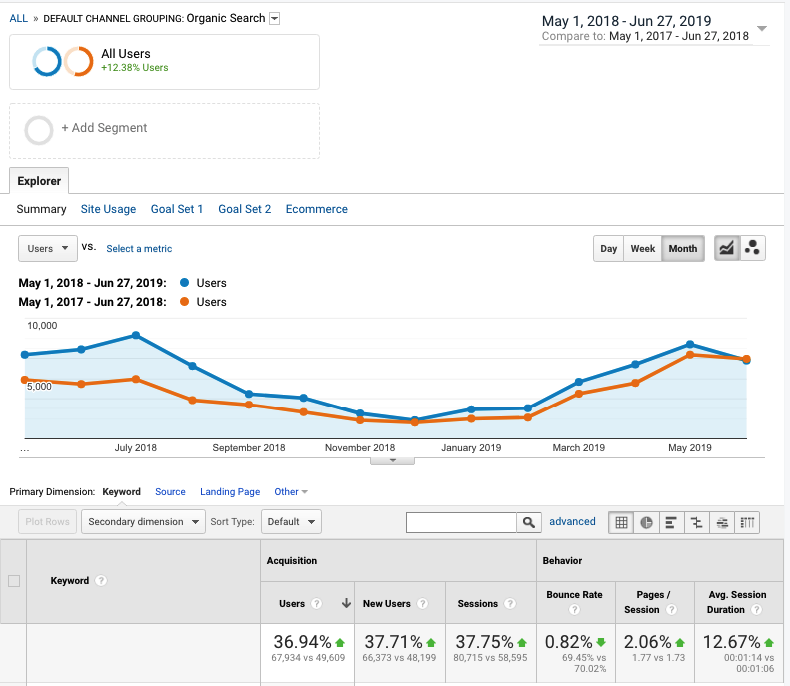The width and height of the screenshot is (790, 686).
Task: Set graph interval to Month
Action: [x=683, y=249]
